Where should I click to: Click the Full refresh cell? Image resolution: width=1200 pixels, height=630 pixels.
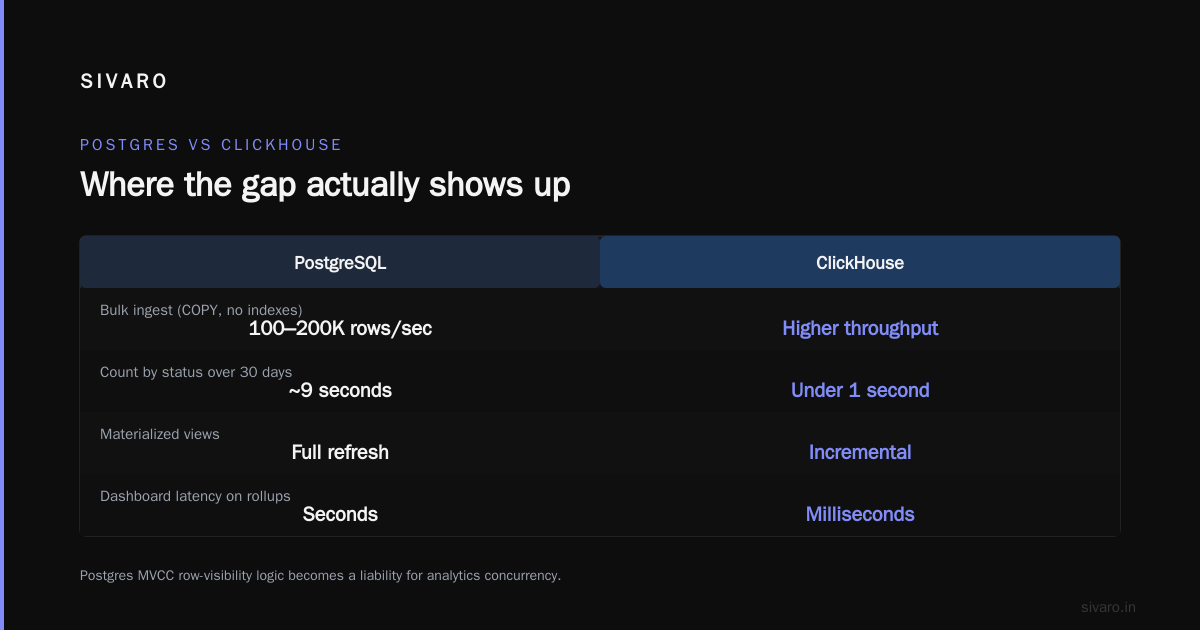pyautogui.click(x=340, y=452)
